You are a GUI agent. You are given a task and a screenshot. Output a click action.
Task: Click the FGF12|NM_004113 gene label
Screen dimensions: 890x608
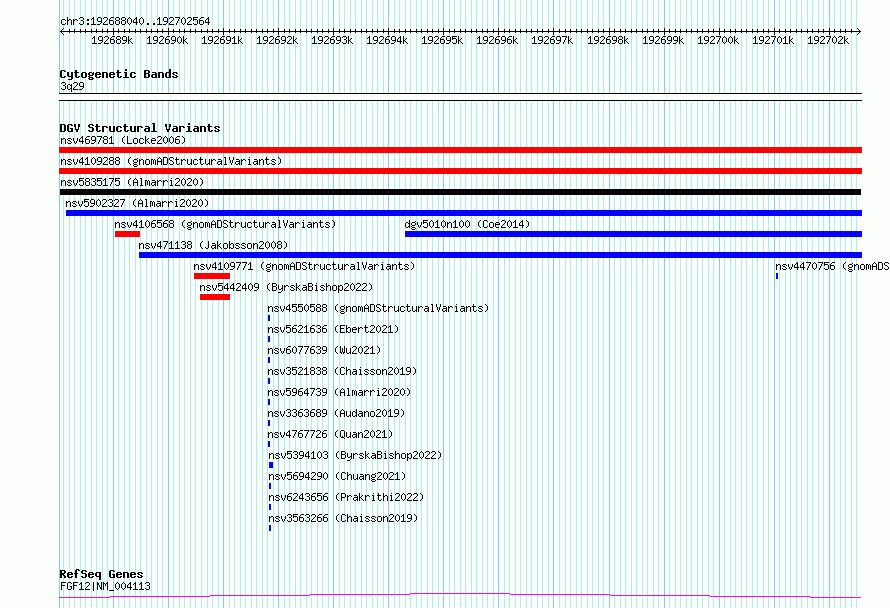[105, 586]
